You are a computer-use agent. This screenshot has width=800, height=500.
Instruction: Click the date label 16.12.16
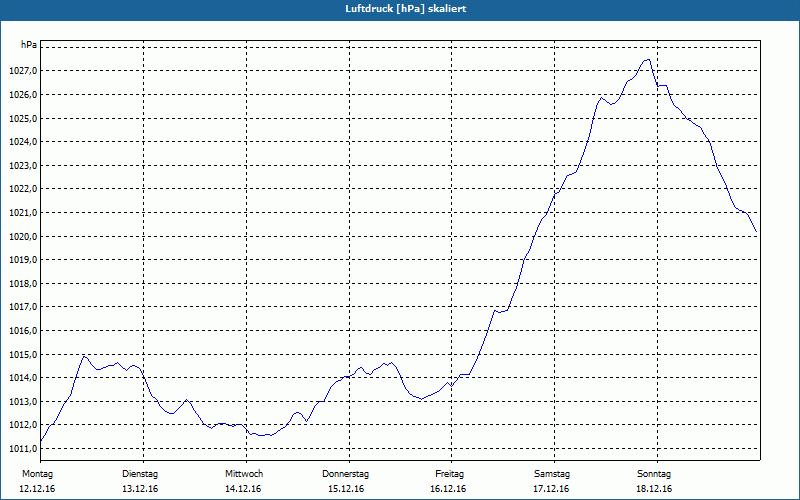coord(448,489)
